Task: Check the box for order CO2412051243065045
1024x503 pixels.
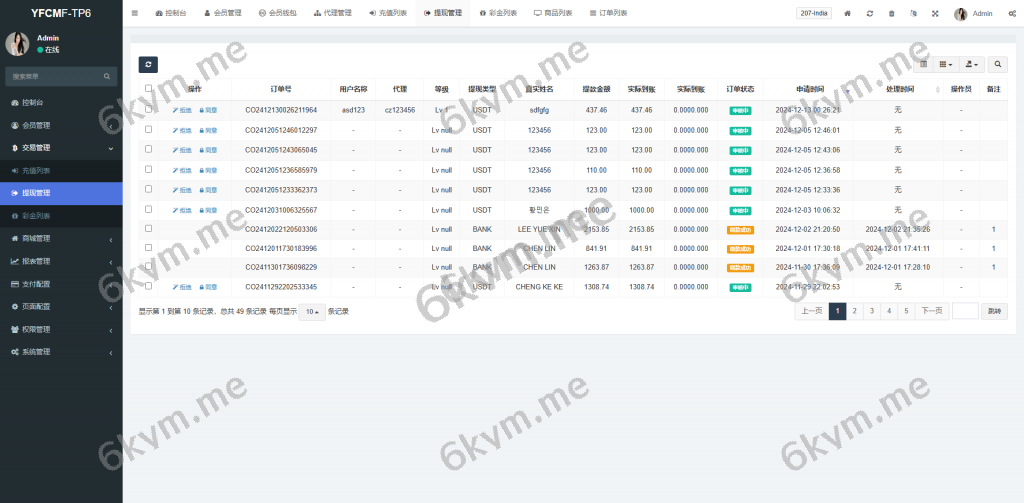Action: click(148, 149)
